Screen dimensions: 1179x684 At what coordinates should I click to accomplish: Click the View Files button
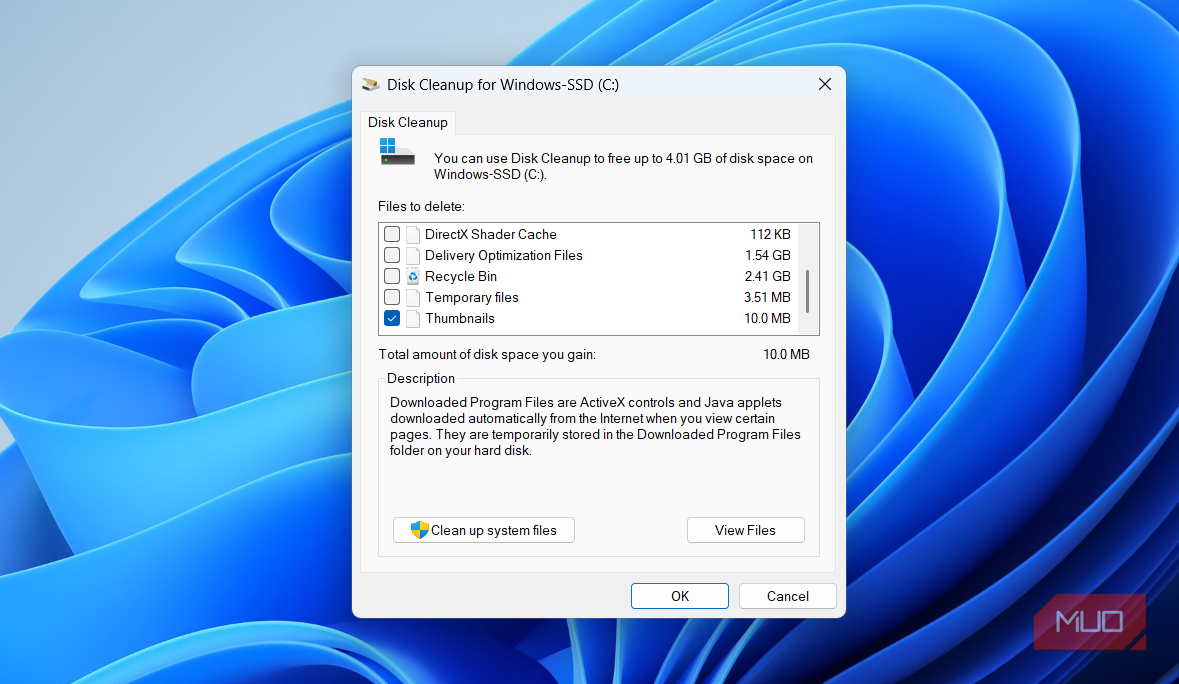coord(745,530)
